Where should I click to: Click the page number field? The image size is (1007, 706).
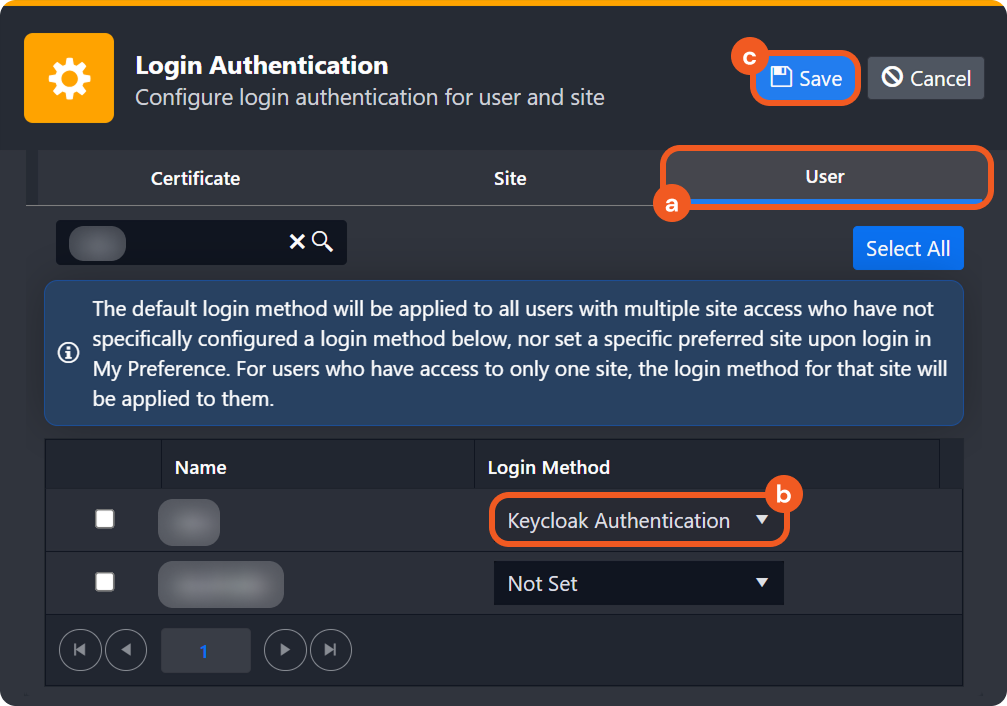pyautogui.click(x=205, y=651)
